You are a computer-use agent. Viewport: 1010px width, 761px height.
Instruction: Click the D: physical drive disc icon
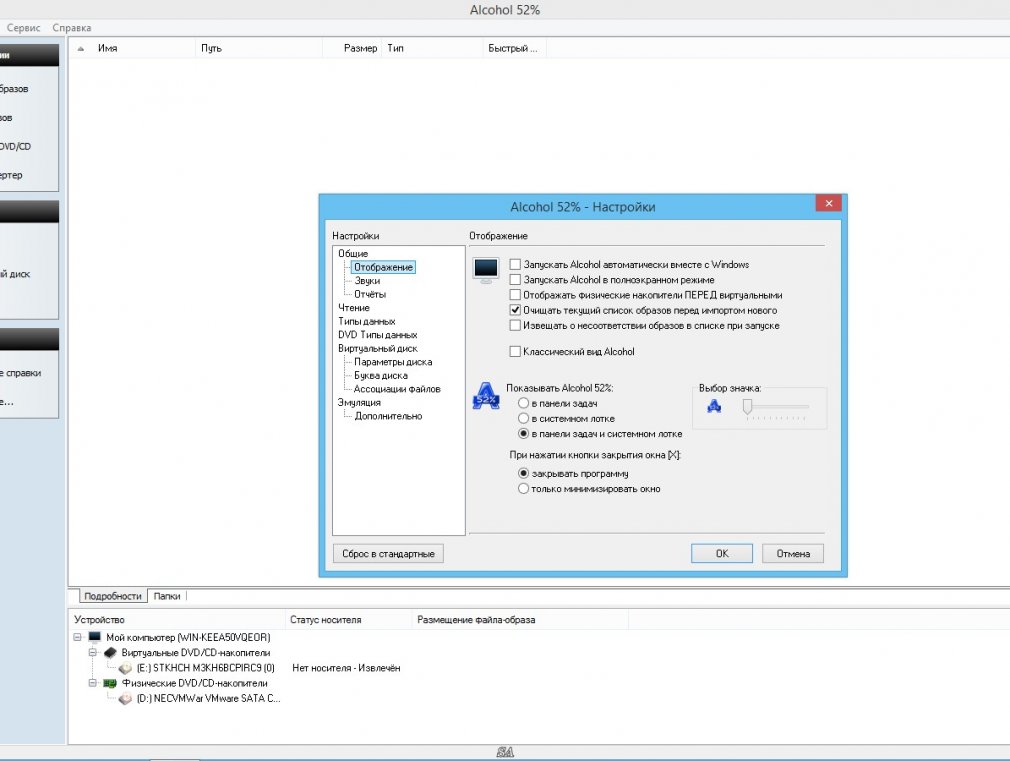click(x=126, y=698)
